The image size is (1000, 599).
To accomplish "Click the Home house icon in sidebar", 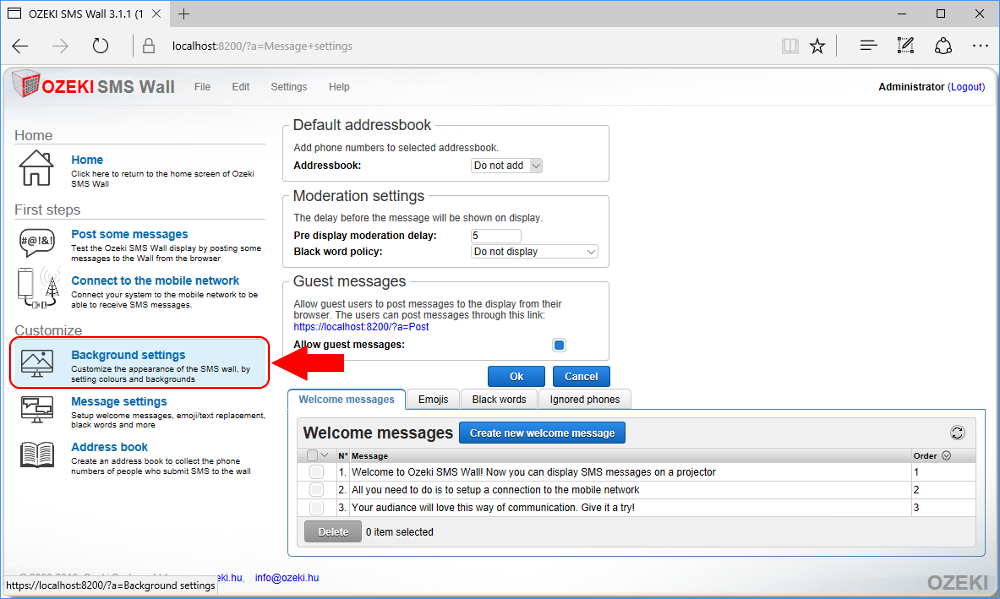I will point(36,168).
